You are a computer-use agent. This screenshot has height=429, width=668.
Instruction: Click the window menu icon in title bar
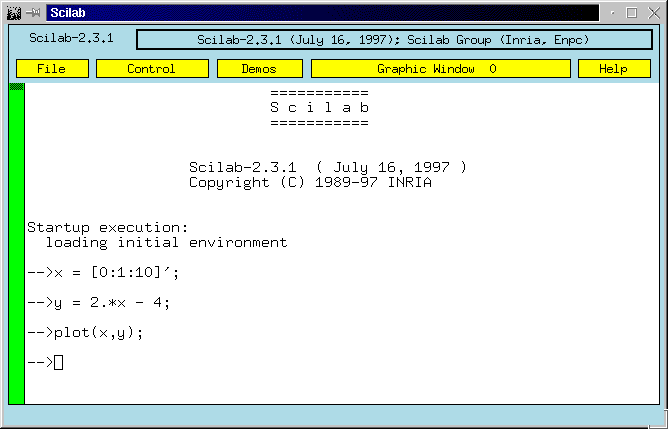(x=14, y=13)
